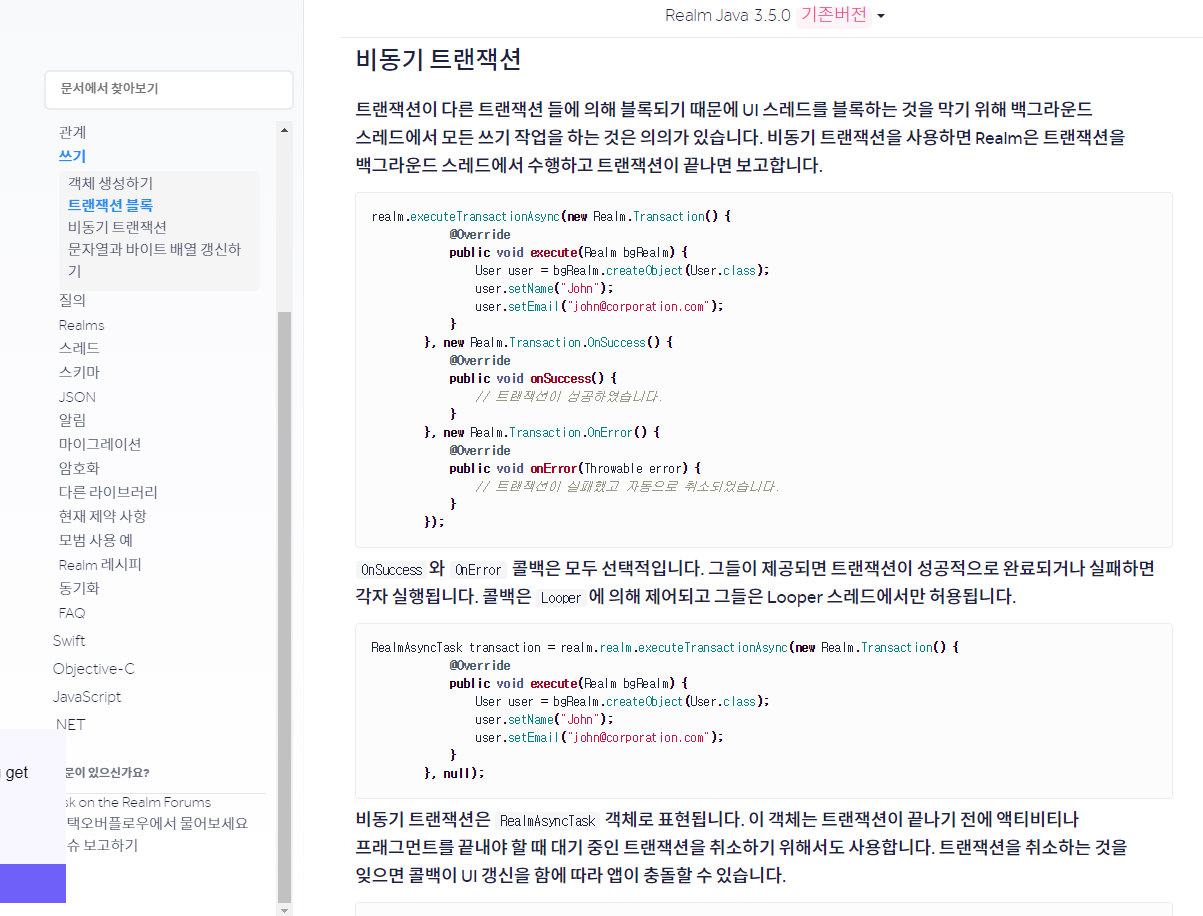Open the Realms sidebar section

(82, 325)
